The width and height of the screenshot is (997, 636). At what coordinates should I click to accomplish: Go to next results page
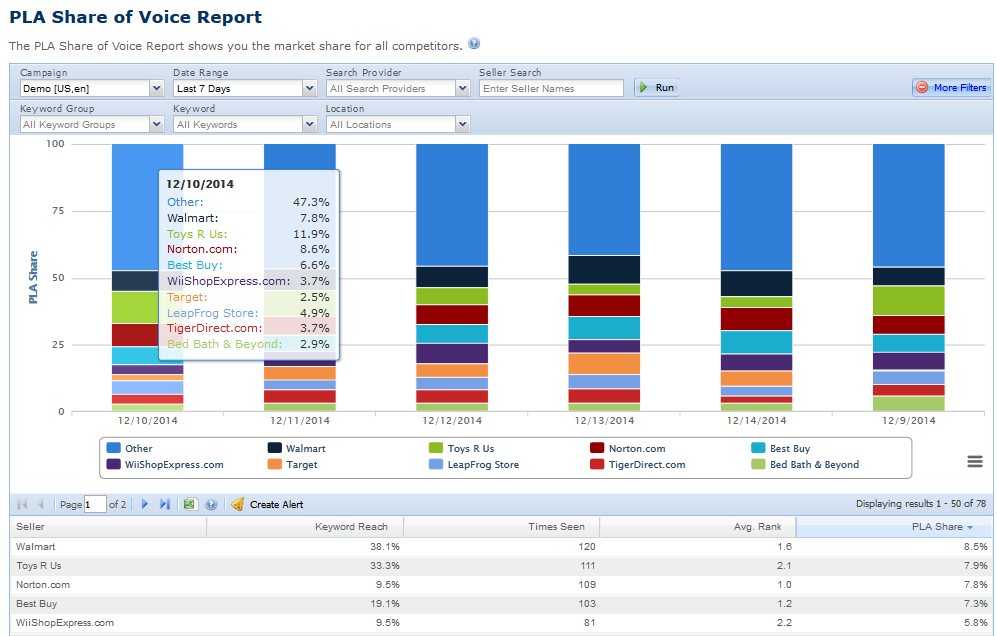145,504
